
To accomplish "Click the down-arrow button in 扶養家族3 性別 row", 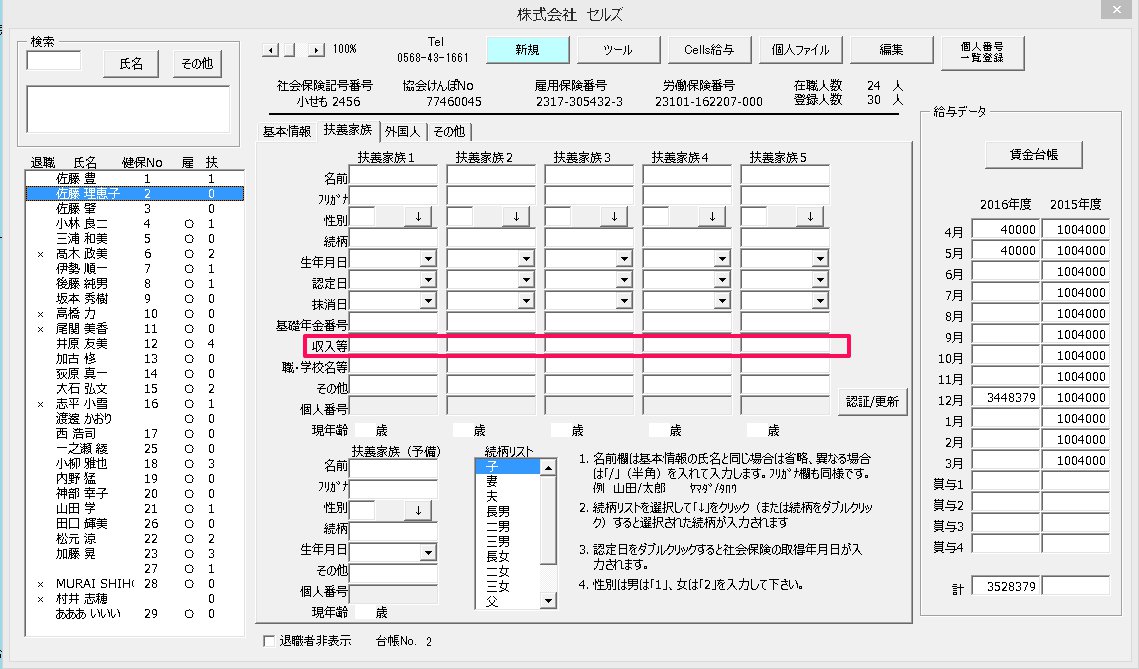I will [615, 216].
